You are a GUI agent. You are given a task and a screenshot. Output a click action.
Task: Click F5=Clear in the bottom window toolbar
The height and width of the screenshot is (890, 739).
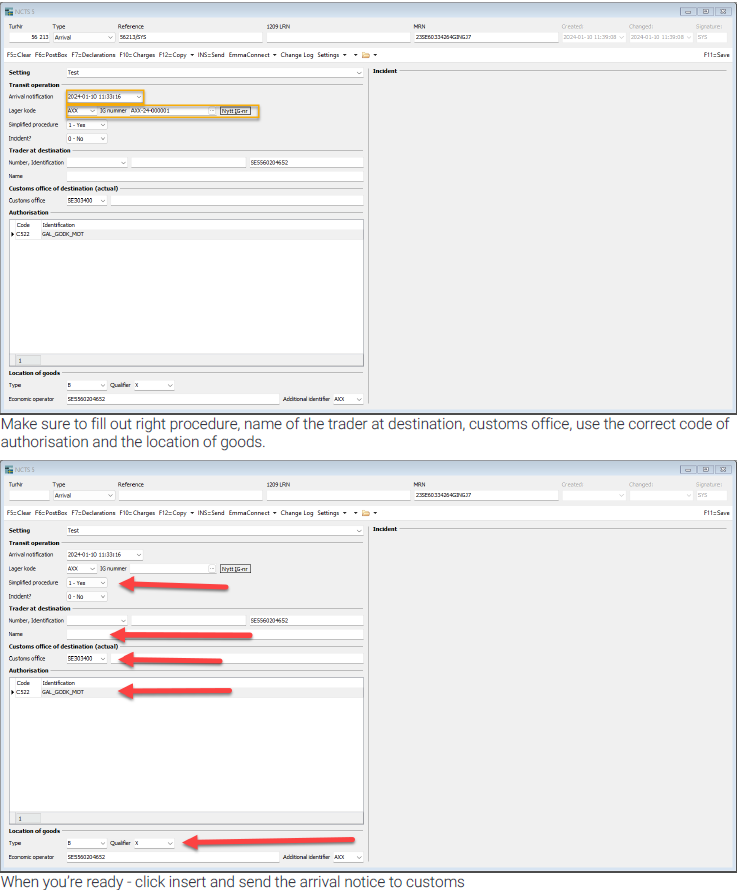(18, 513)
